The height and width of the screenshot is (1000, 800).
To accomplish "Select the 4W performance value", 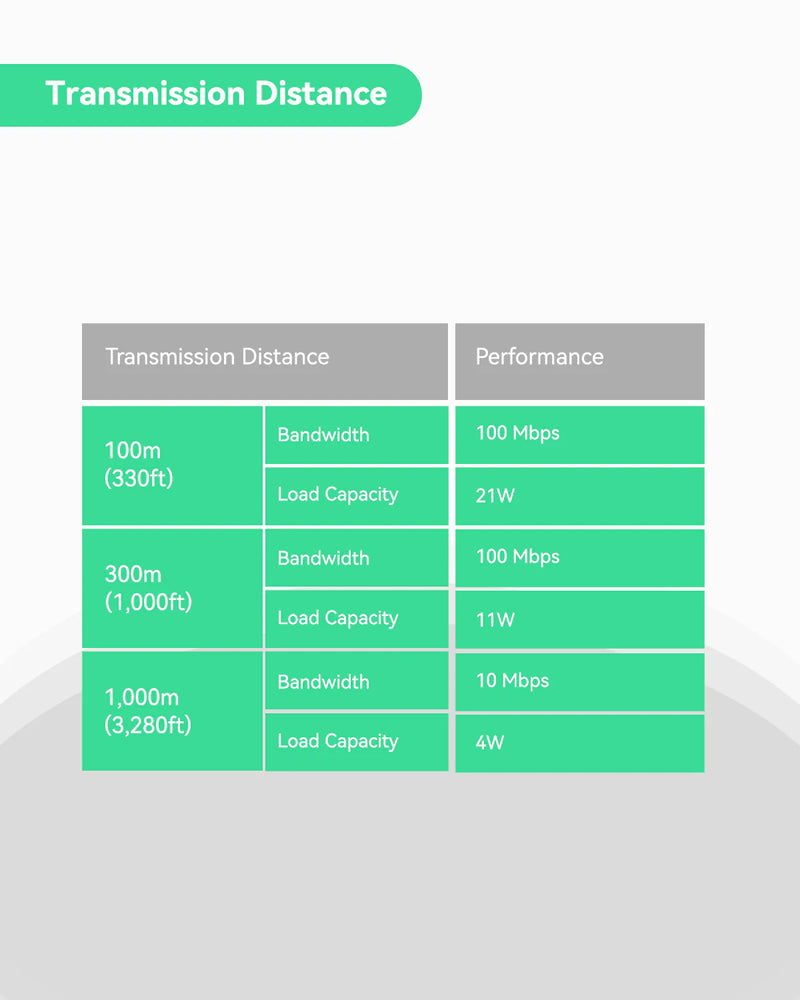I will (x=491, y=744).
